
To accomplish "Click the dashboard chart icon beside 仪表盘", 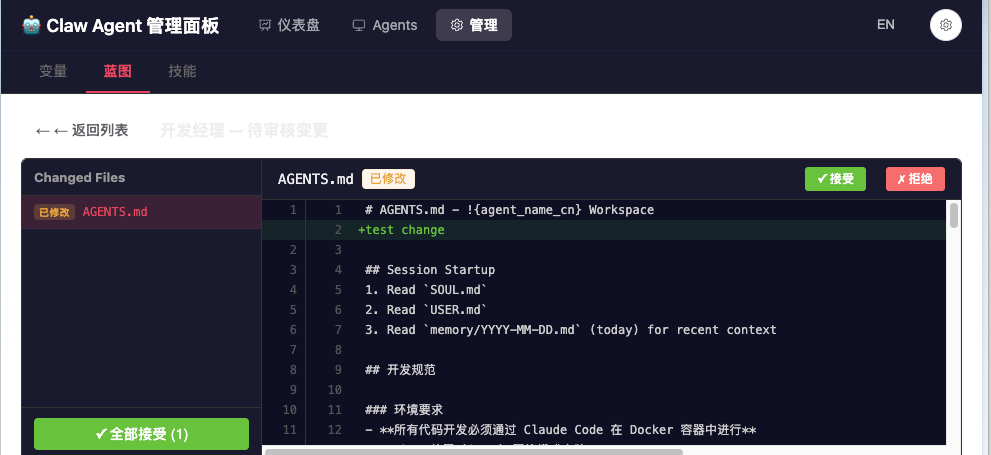I will (265, 25).
